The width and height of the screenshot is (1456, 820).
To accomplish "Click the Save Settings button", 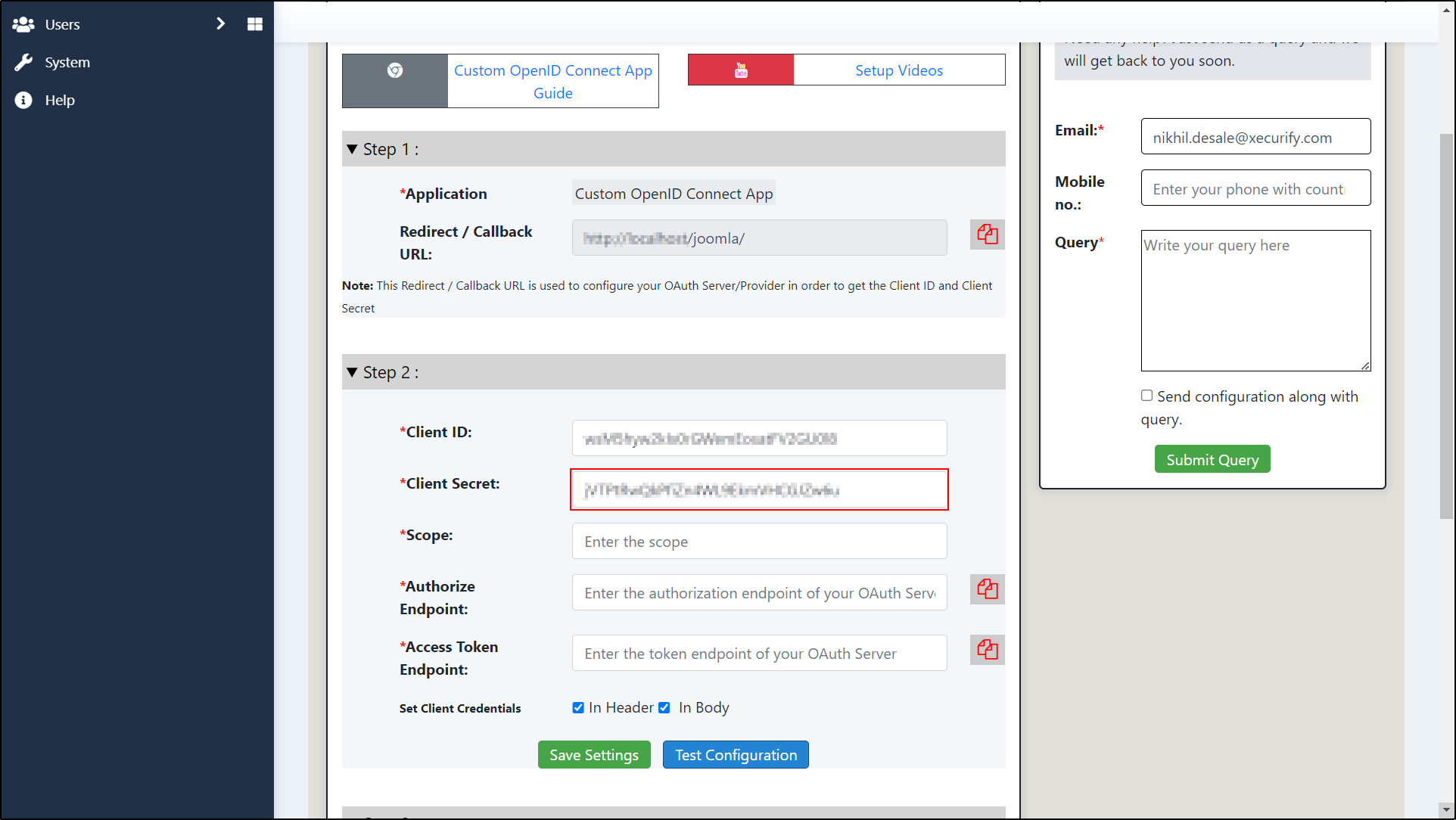I will (x=593, y=754).
